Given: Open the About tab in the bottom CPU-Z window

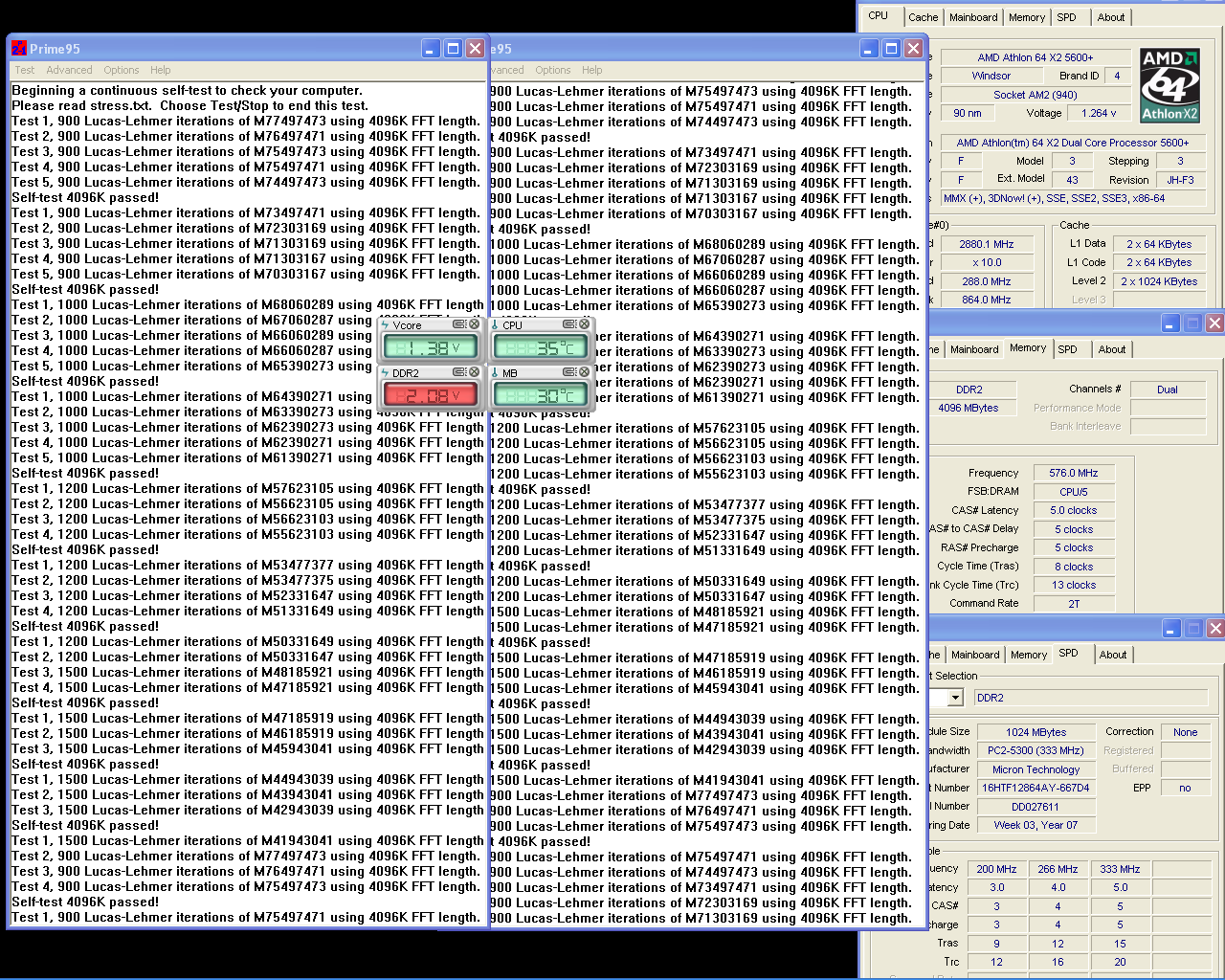Looking at the screenshot, I should coord(1113,655).
